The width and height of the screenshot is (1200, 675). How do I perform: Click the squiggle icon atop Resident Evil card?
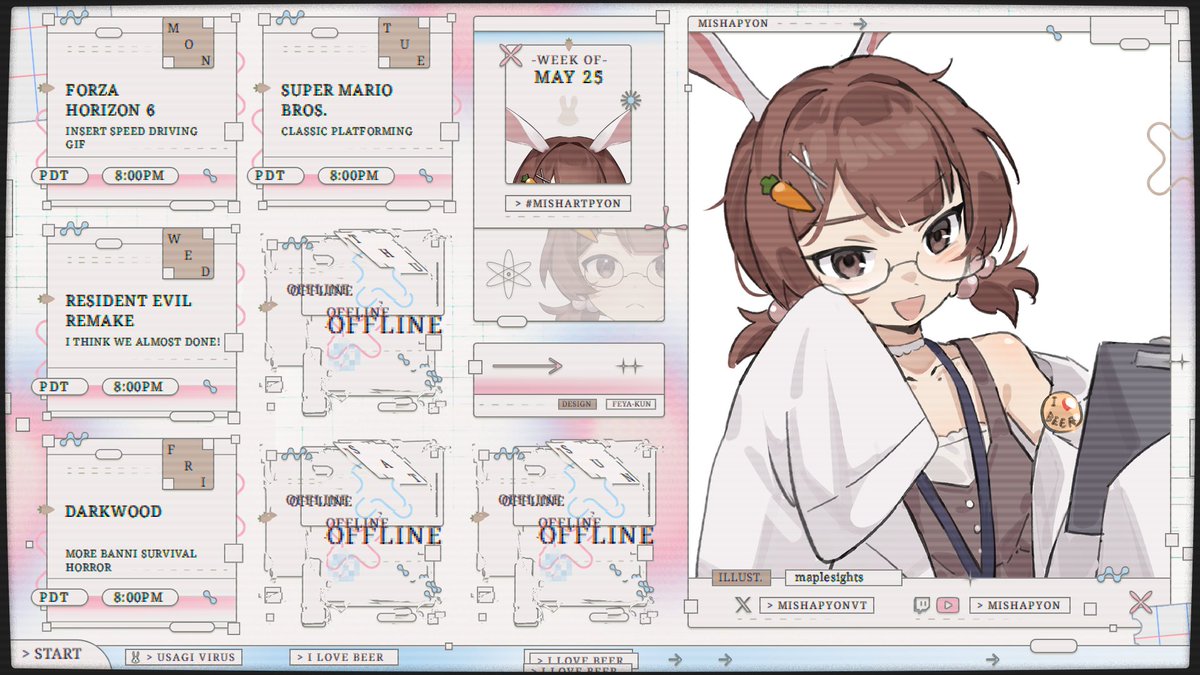(x=74, y=228)
